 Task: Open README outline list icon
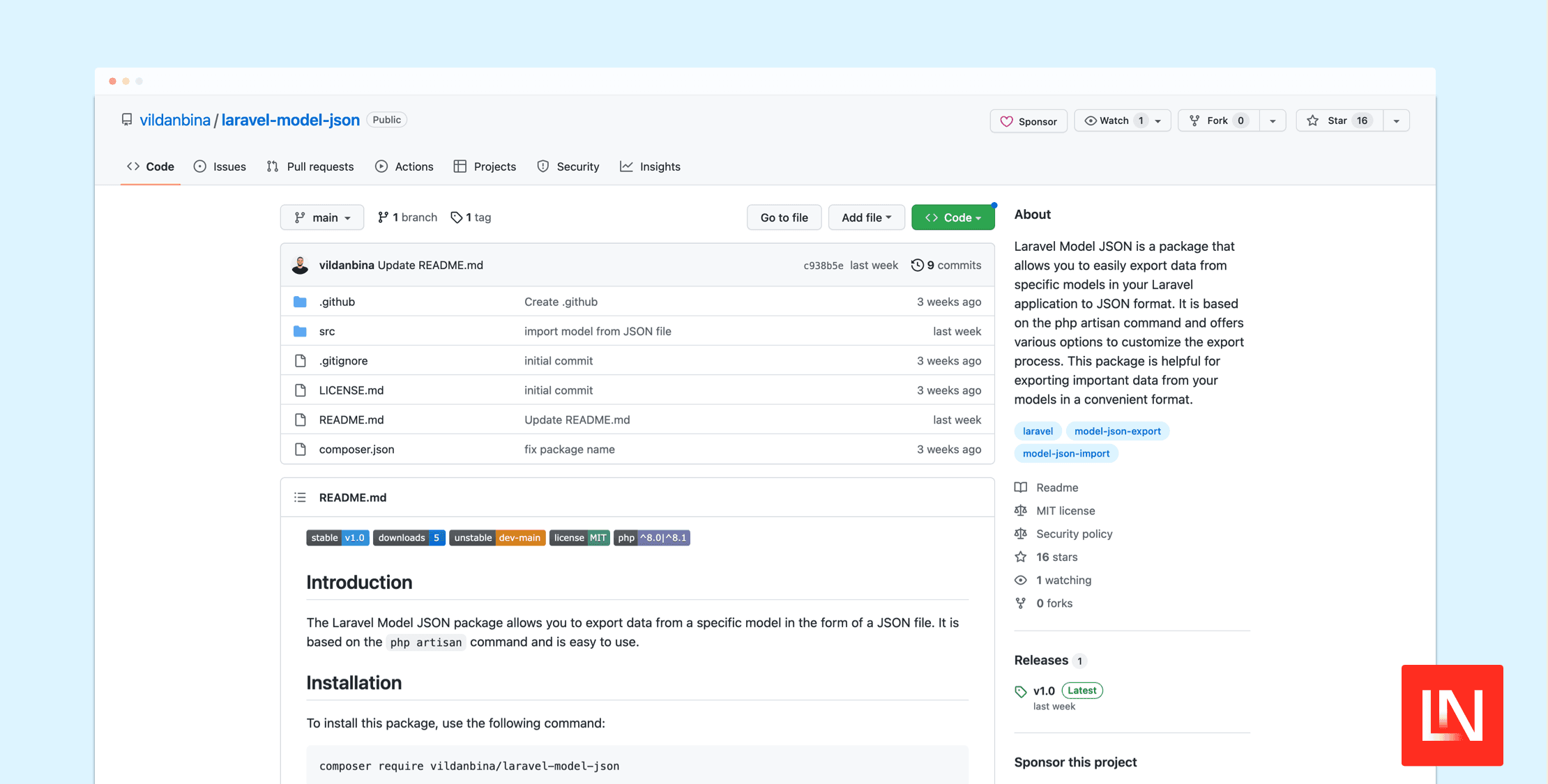(300, 498)
